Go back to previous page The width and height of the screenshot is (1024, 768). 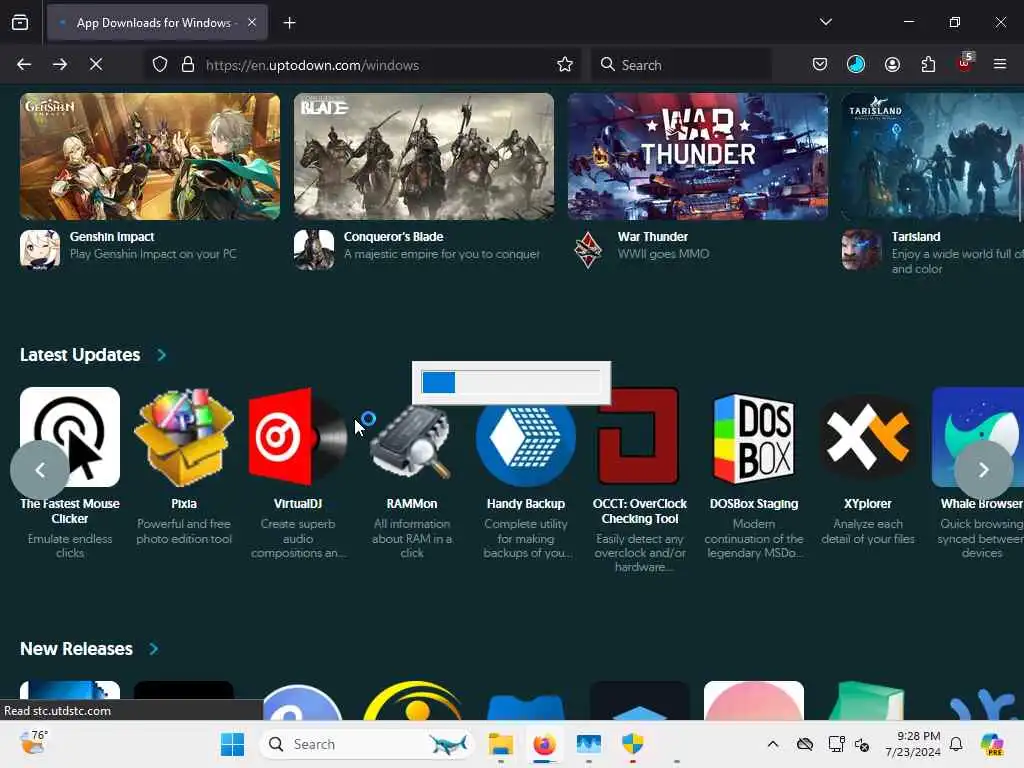coord(24,64)
